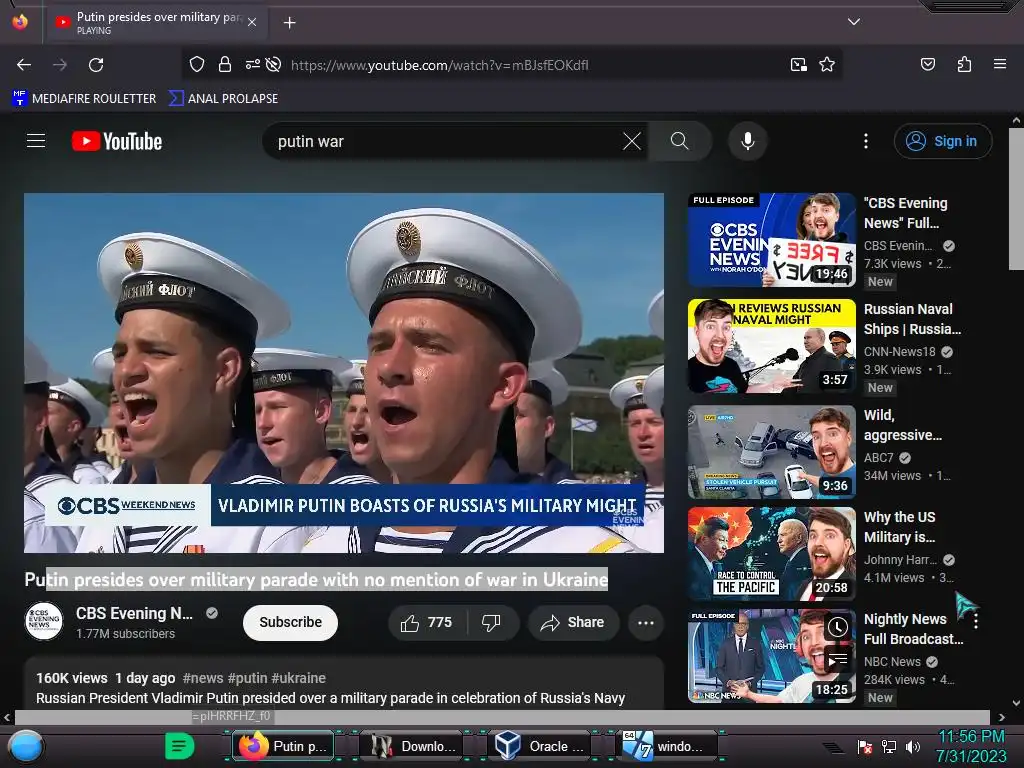Screen dimensions: 1024x768
Task: Reload the current page
Action: pos(96,65)
